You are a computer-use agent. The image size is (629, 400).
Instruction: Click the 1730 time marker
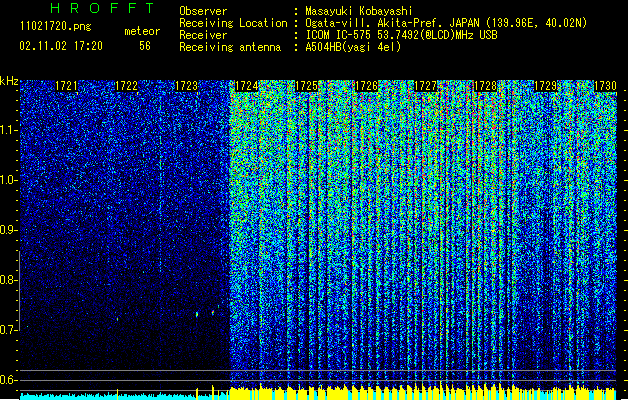[x=605, y=86]
